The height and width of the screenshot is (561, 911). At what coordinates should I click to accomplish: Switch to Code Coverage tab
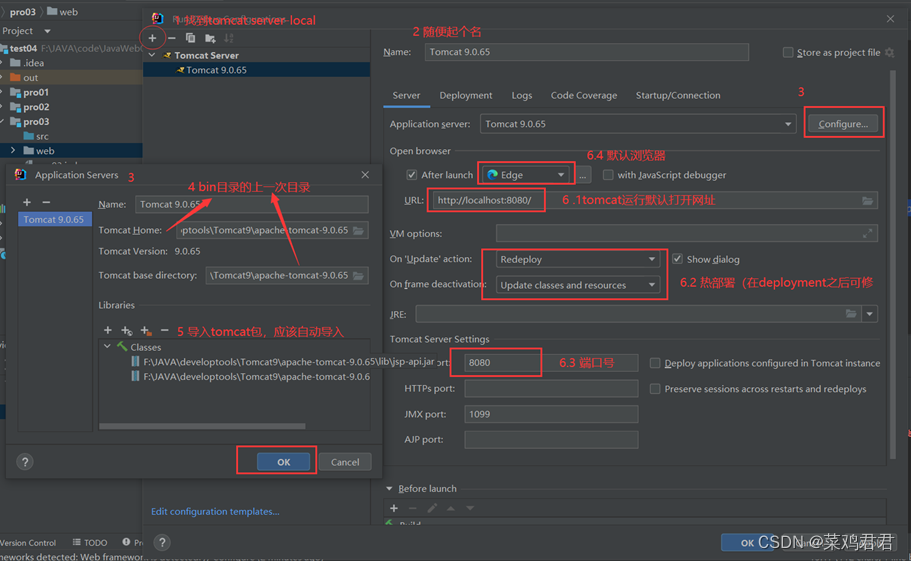click(x=584, y=95)
